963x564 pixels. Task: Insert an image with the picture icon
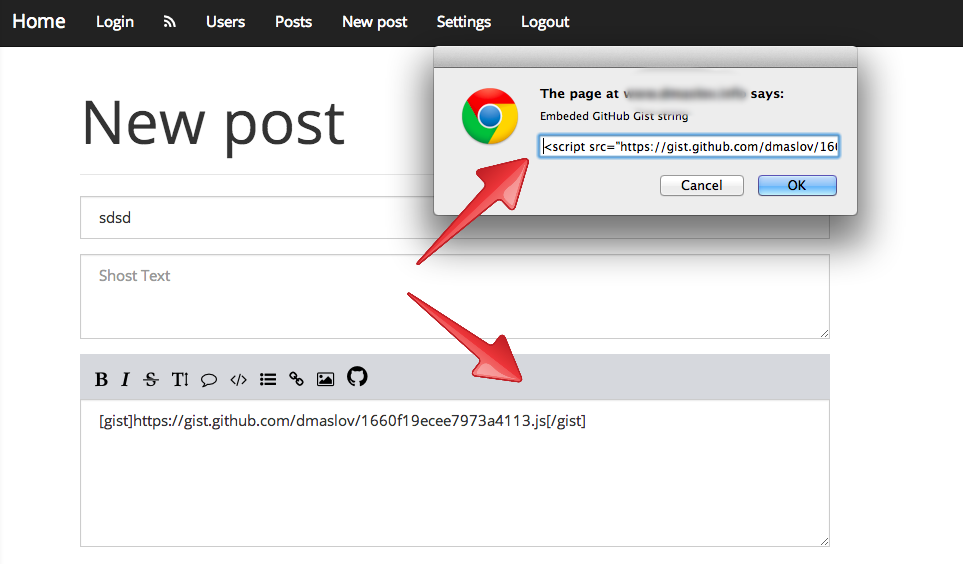click(x=326, y=379)
